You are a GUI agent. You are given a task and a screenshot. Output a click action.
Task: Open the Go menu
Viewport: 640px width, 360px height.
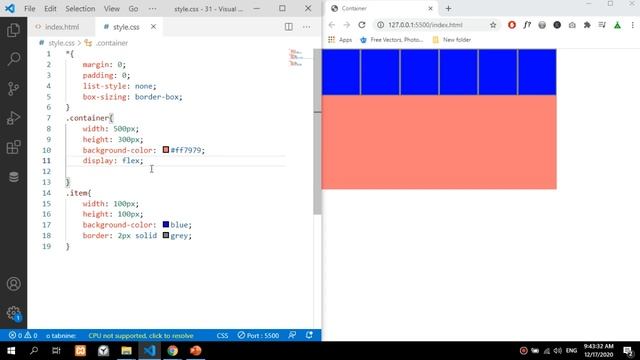click(x=133, y=9)
